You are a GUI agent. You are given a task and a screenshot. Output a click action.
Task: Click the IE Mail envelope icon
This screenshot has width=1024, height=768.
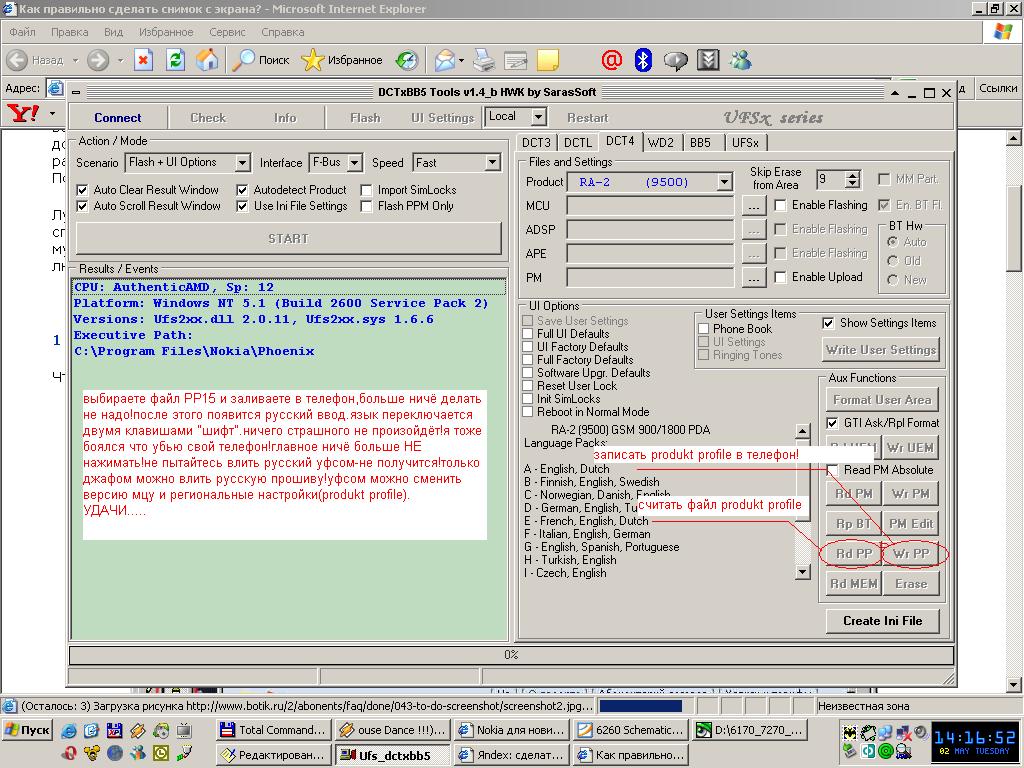(445, 60)
